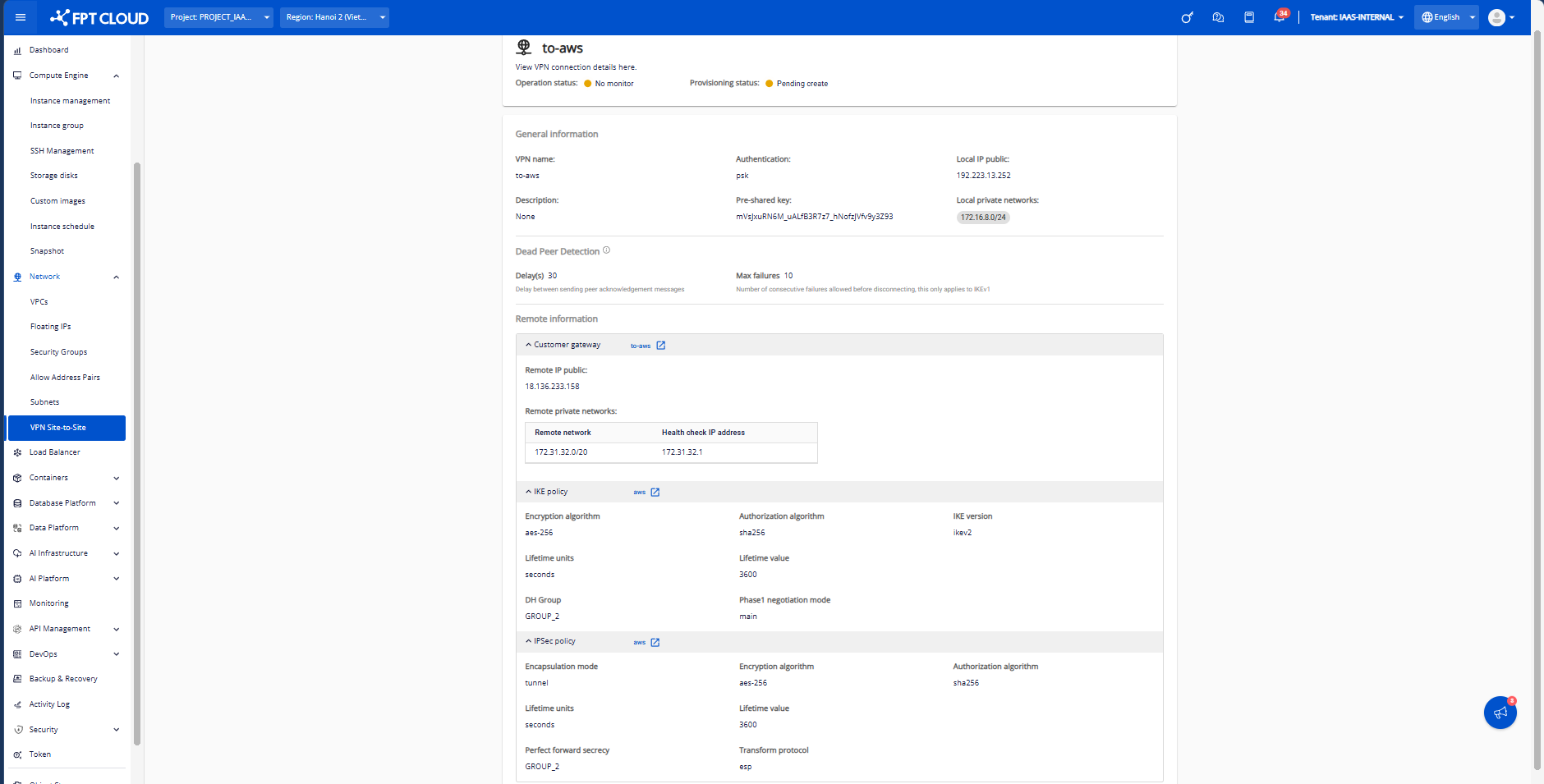This screenshot has height=784, width=1544.
Task: Open the Region Hanoi 2 dropdown
Action: tap(334, 17)
